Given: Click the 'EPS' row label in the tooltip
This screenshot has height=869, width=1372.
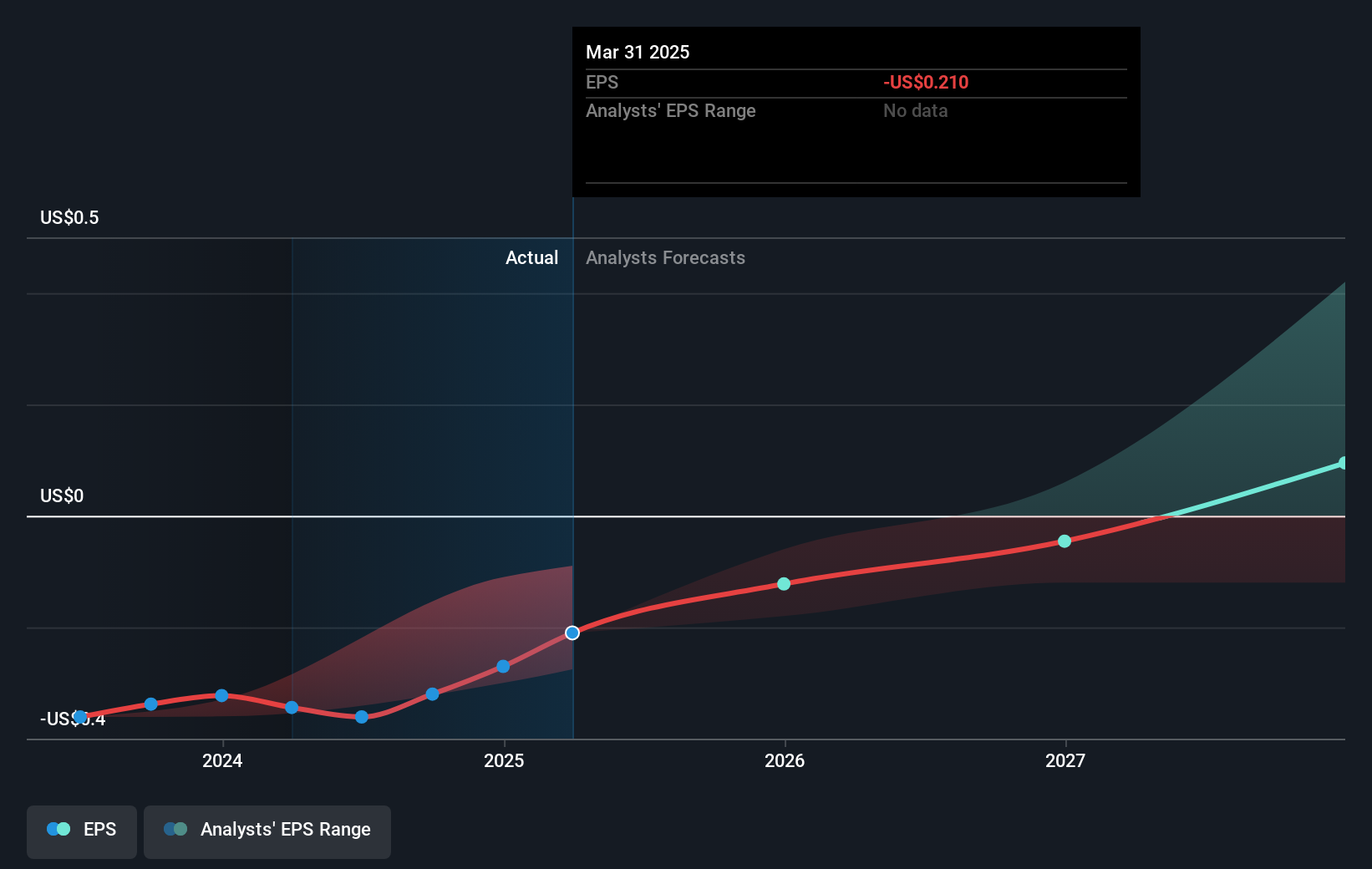Looking at the screenshot, I should coord(602,83).
